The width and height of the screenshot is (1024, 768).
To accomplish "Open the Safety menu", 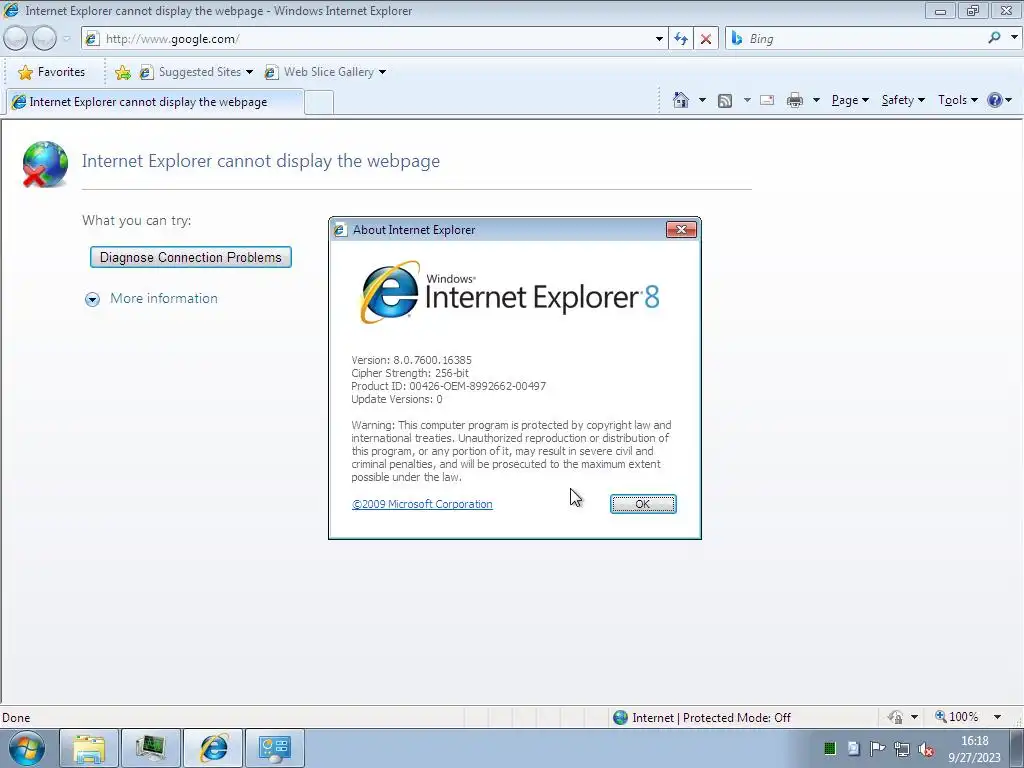I will [x=903, y=100].
